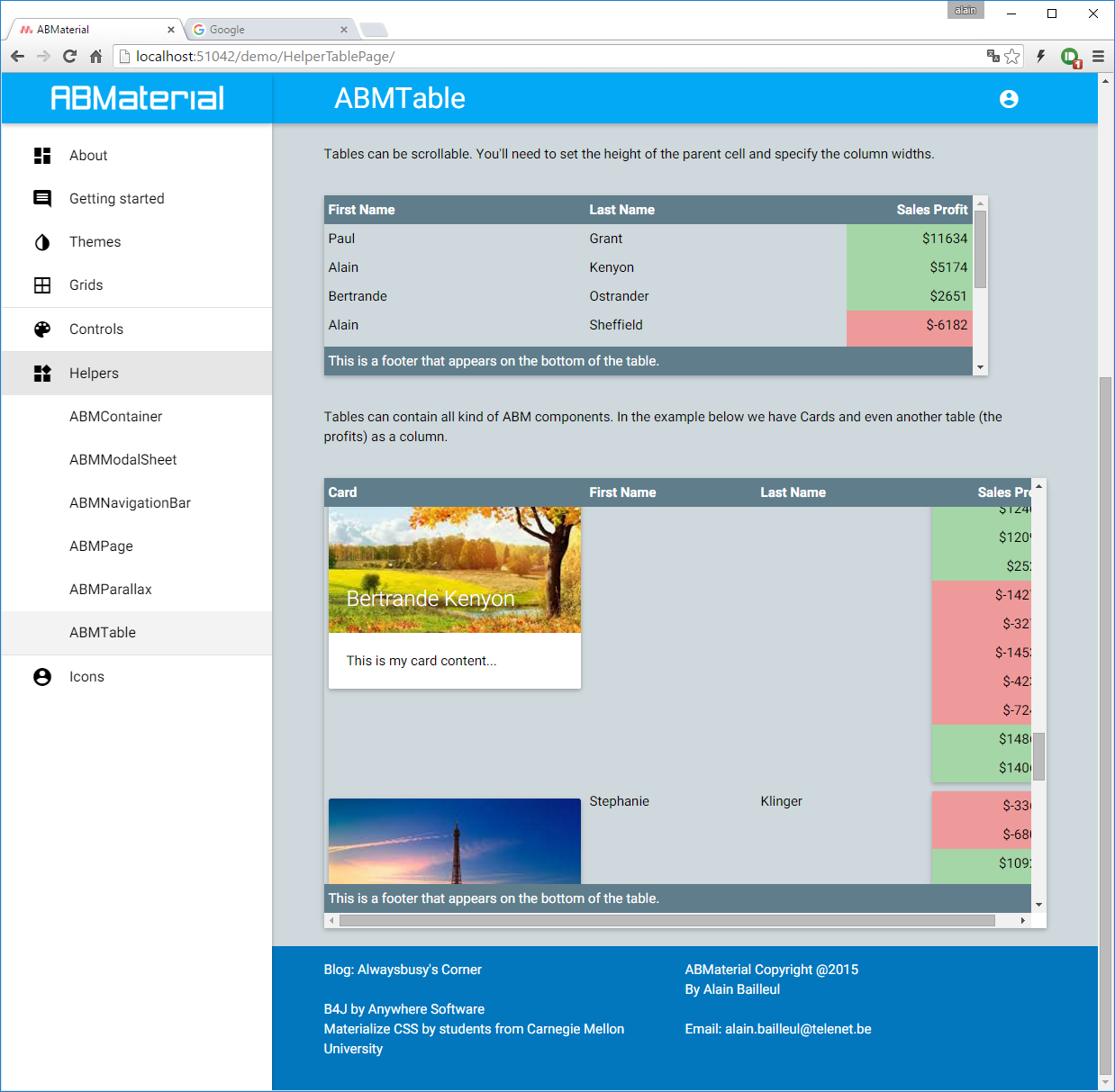
Task: Click the browser forward arrow
Action: (43, 57)
